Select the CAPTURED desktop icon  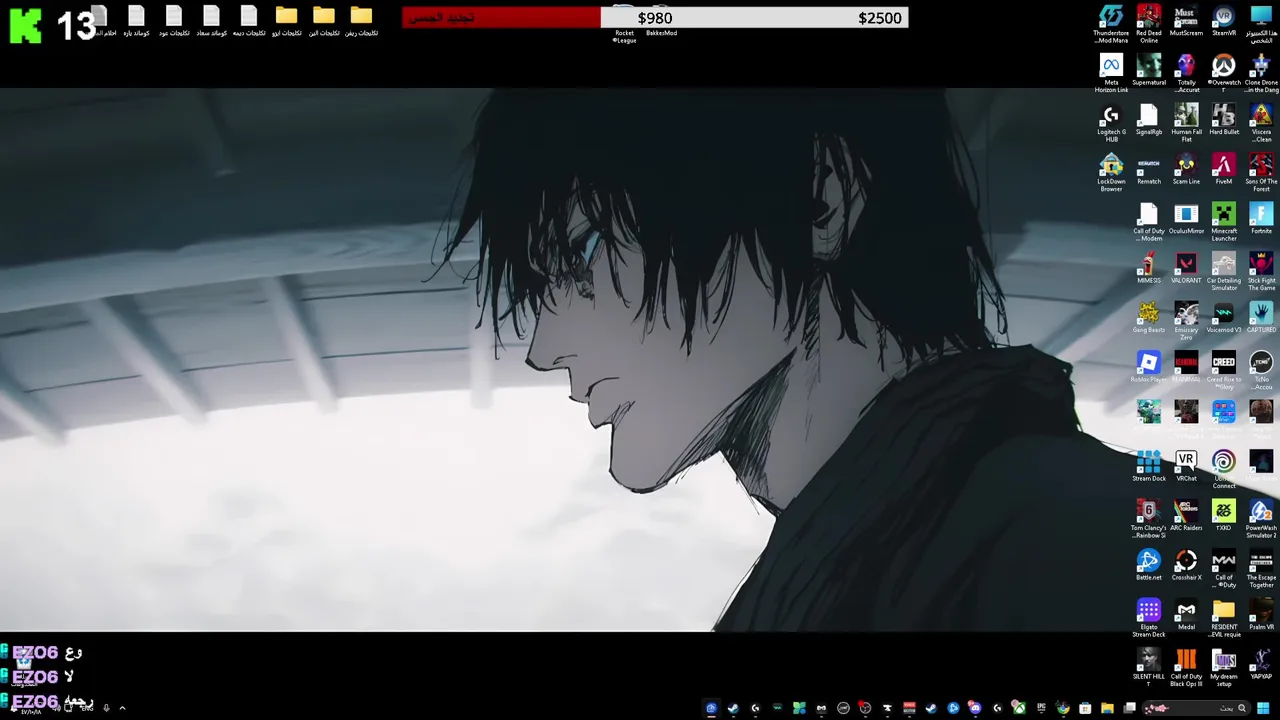(1261, 318)
